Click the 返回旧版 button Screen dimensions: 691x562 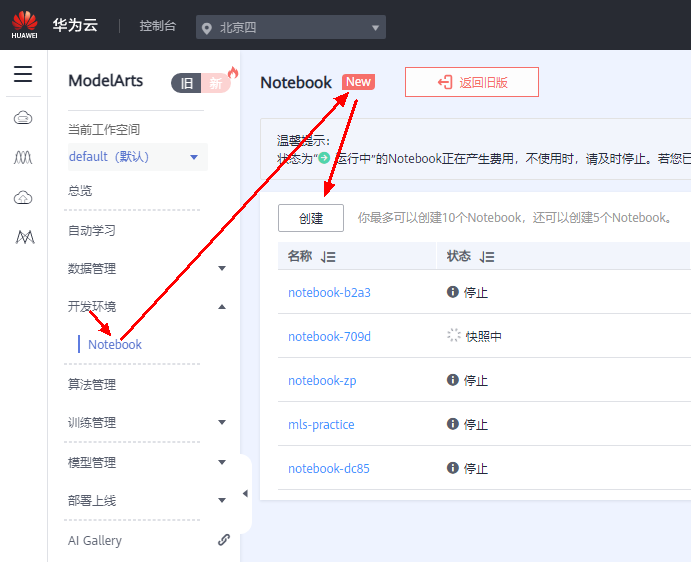coord(472,82)
